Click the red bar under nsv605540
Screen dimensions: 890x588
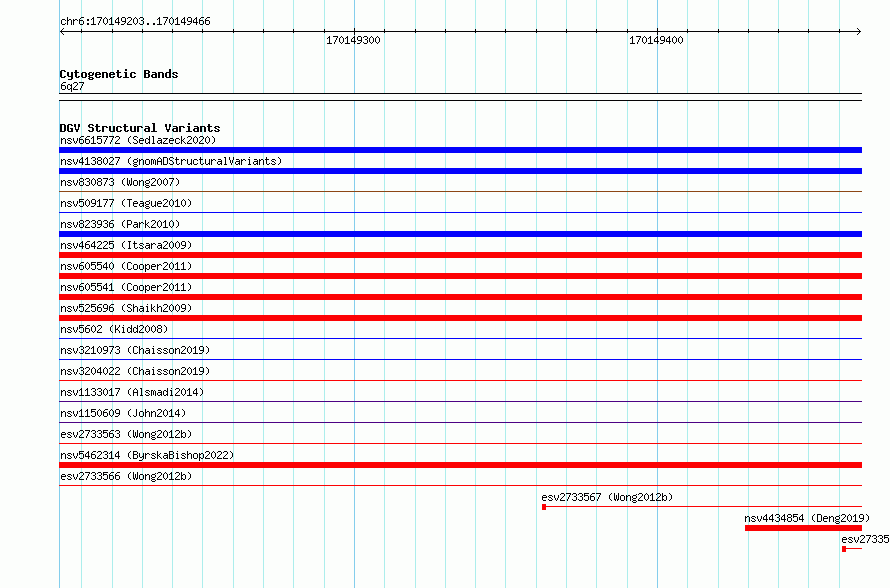(x=460, y=276)
